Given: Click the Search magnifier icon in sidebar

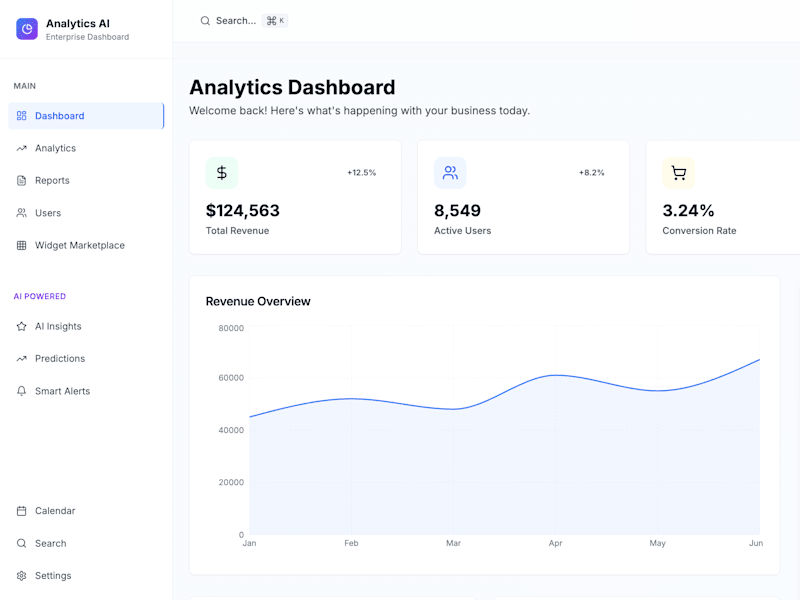Looking at the screenshot, I should 21,543.
